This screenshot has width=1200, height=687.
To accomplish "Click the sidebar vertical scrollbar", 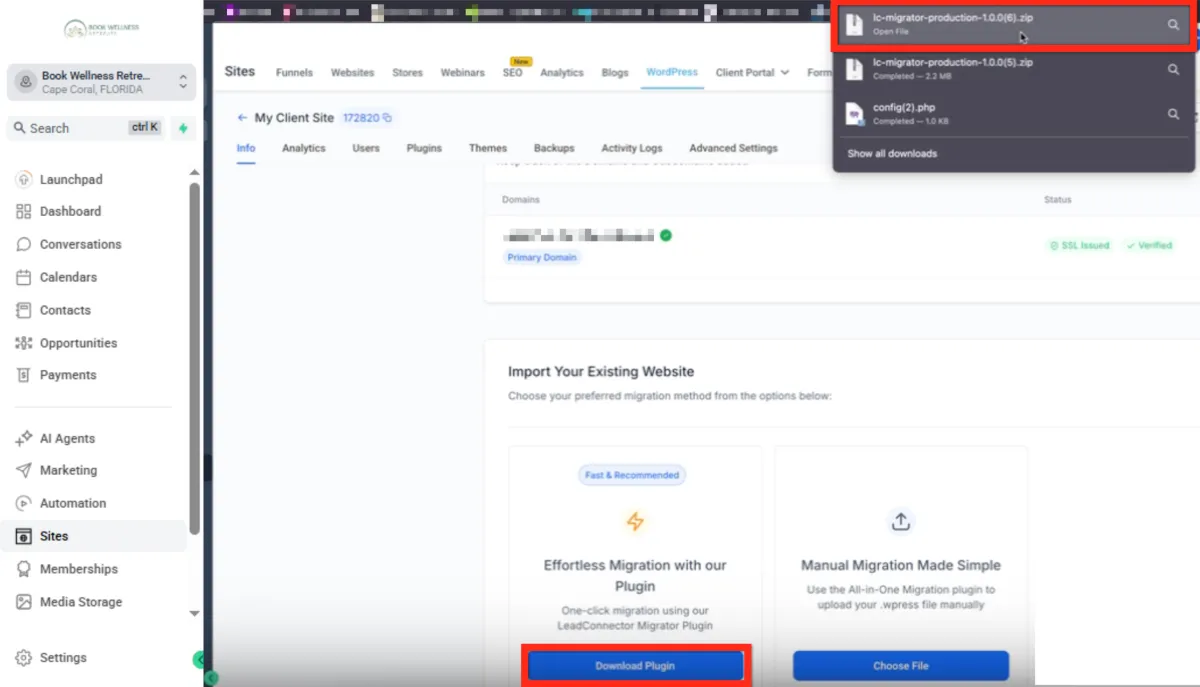I will [194, 360].
